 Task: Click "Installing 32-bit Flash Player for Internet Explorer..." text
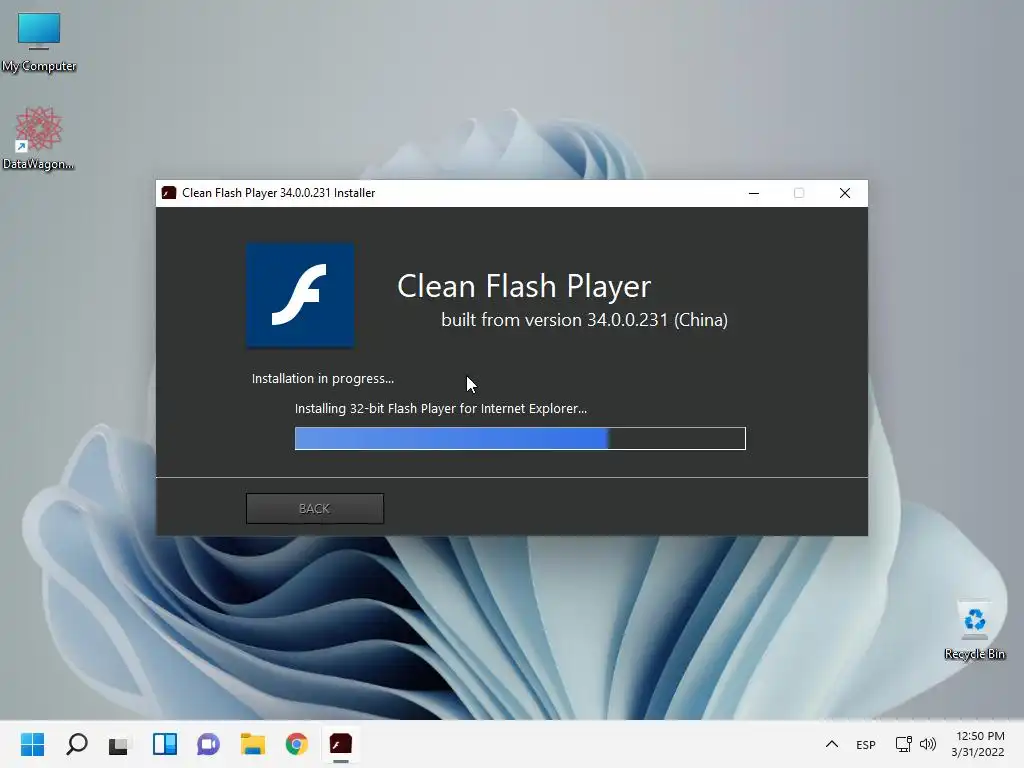pos(441,409)
